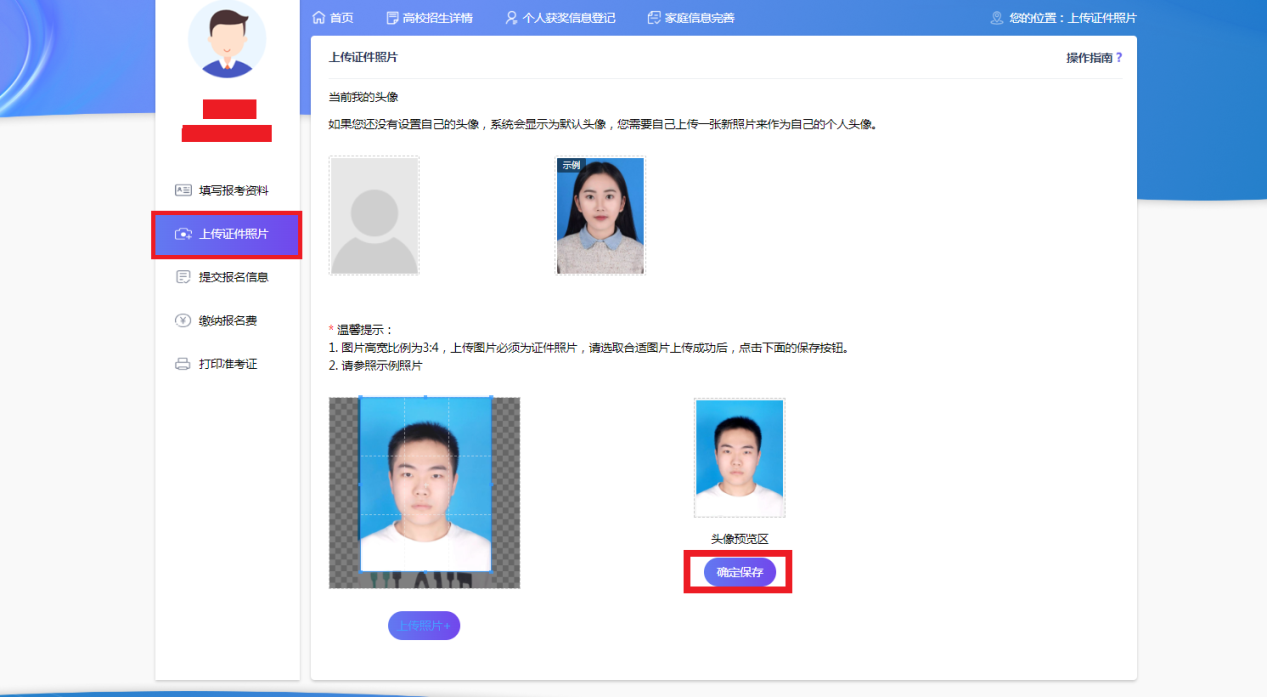The image size is (1267, 697).
Task: Click the crop box's left-middle edge handle
Action: 360,484
